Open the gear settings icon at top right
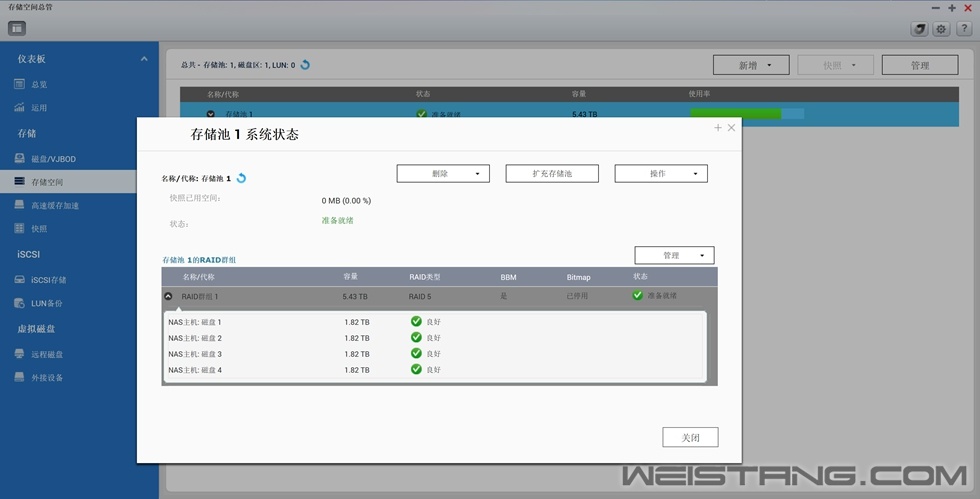Viewport: 980px width, 499px height. 941,29
